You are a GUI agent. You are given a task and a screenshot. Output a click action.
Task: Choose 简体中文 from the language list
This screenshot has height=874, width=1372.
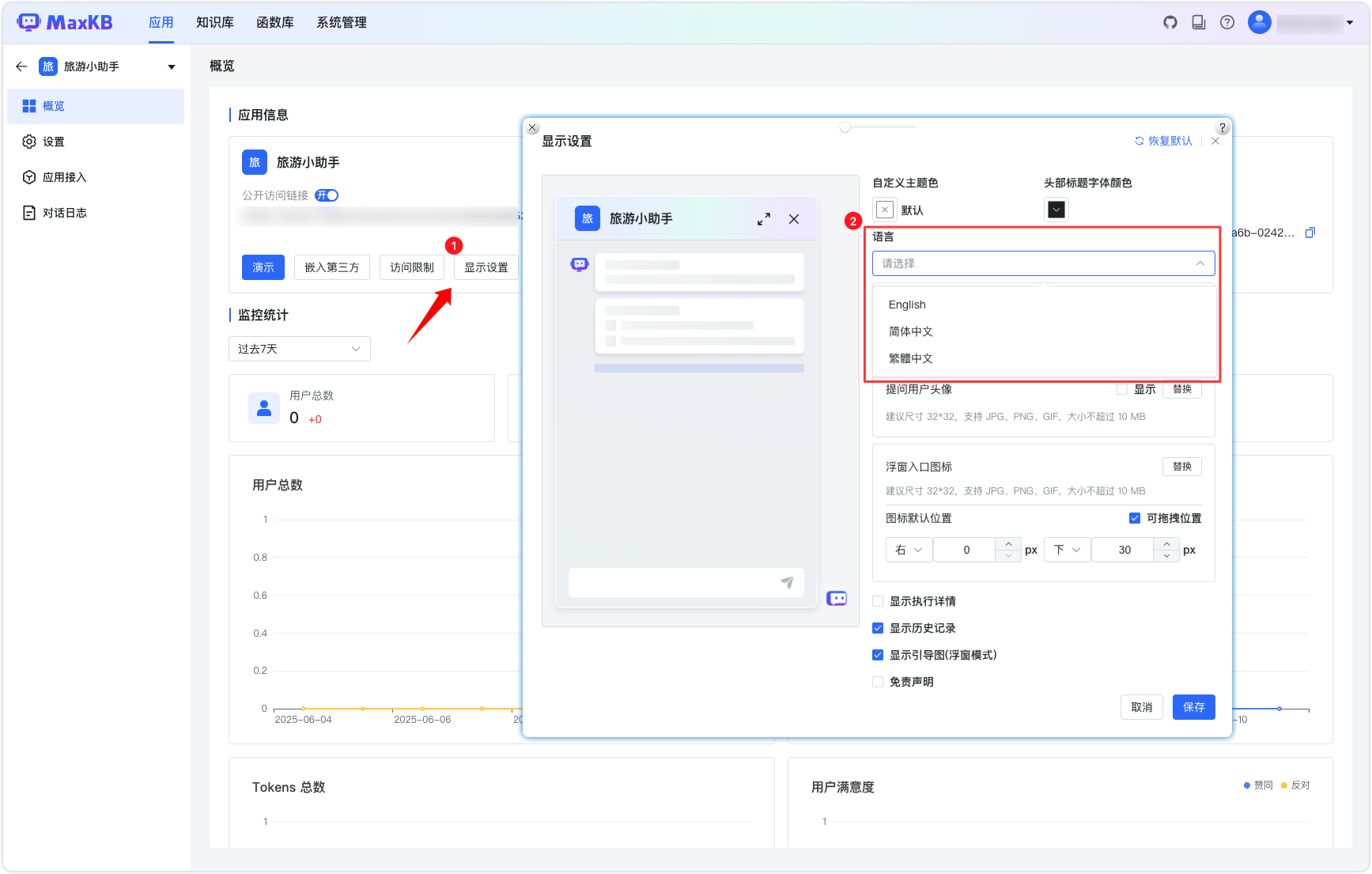[911, 331]
